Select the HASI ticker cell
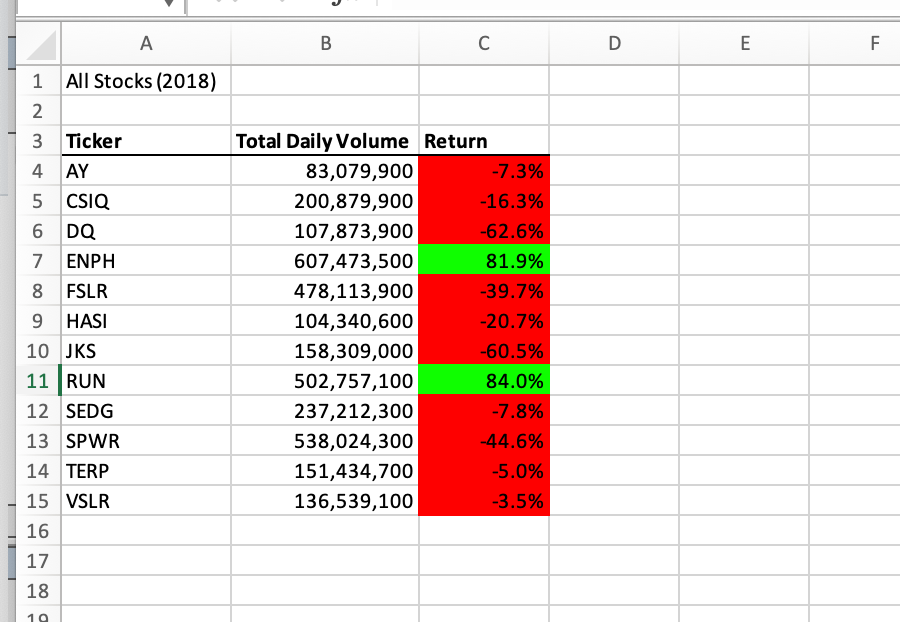 click(146, 321)
